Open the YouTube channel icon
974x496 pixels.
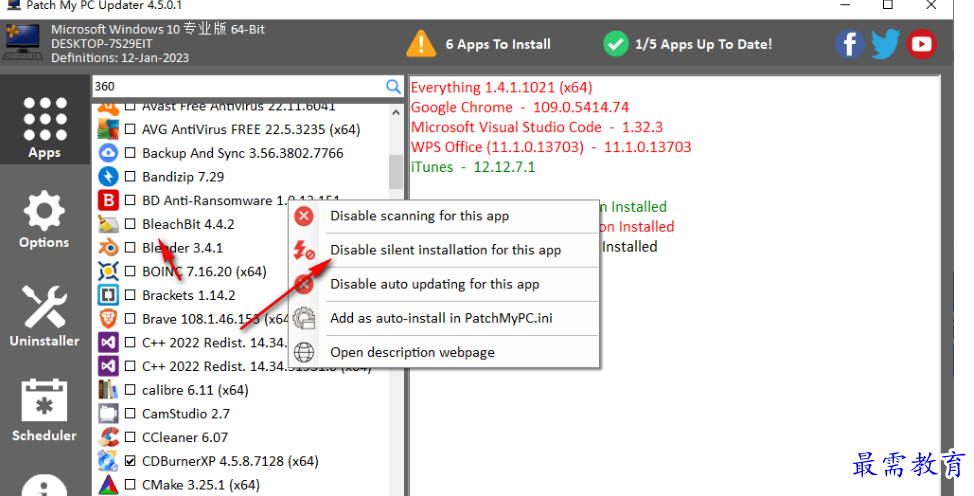(x=921, y=44)
